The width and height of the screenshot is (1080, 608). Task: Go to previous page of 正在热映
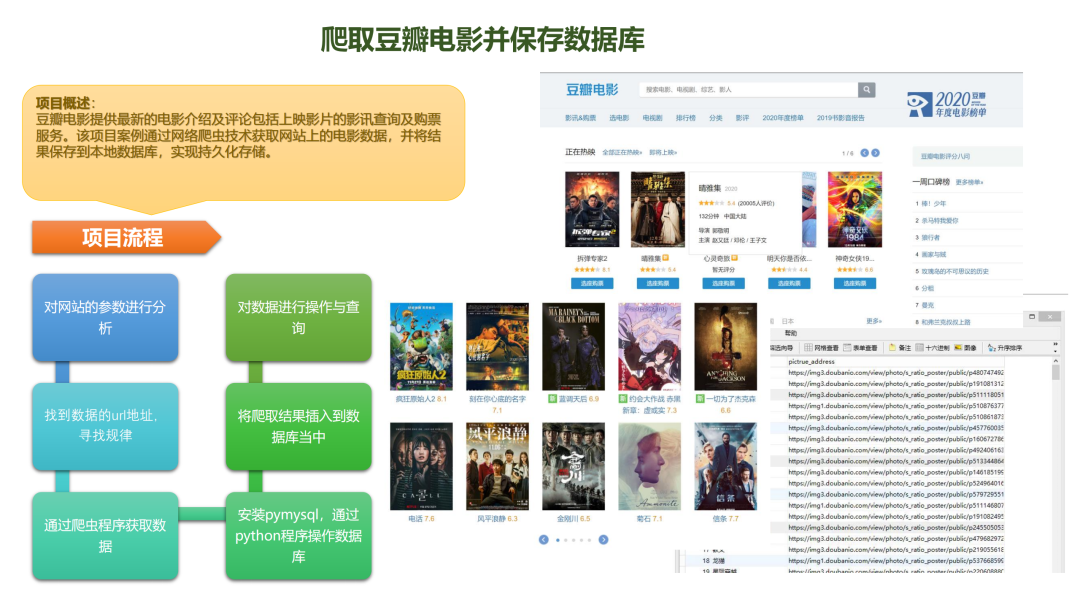pos(864,153)
